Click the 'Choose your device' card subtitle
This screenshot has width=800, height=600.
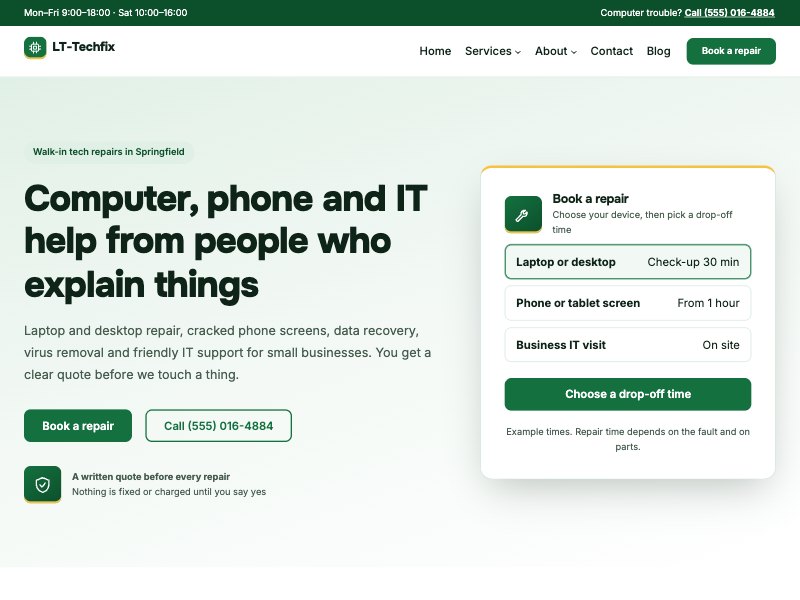642,222
